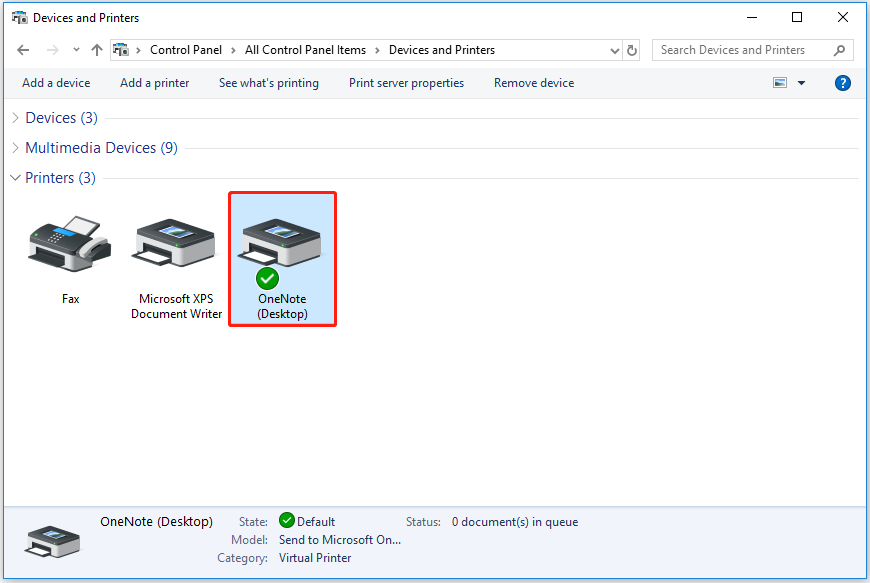870x583 pixels.
Task: Open the recent locations dropdown arrow
Action: coord(76,50)
